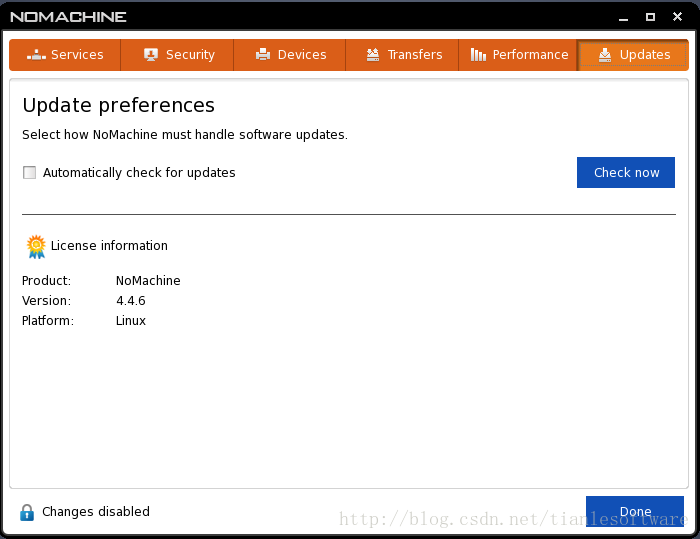Click the Changes disabled lock icon
This screenshot has width=700, height=539.
(x=27, y=512)
